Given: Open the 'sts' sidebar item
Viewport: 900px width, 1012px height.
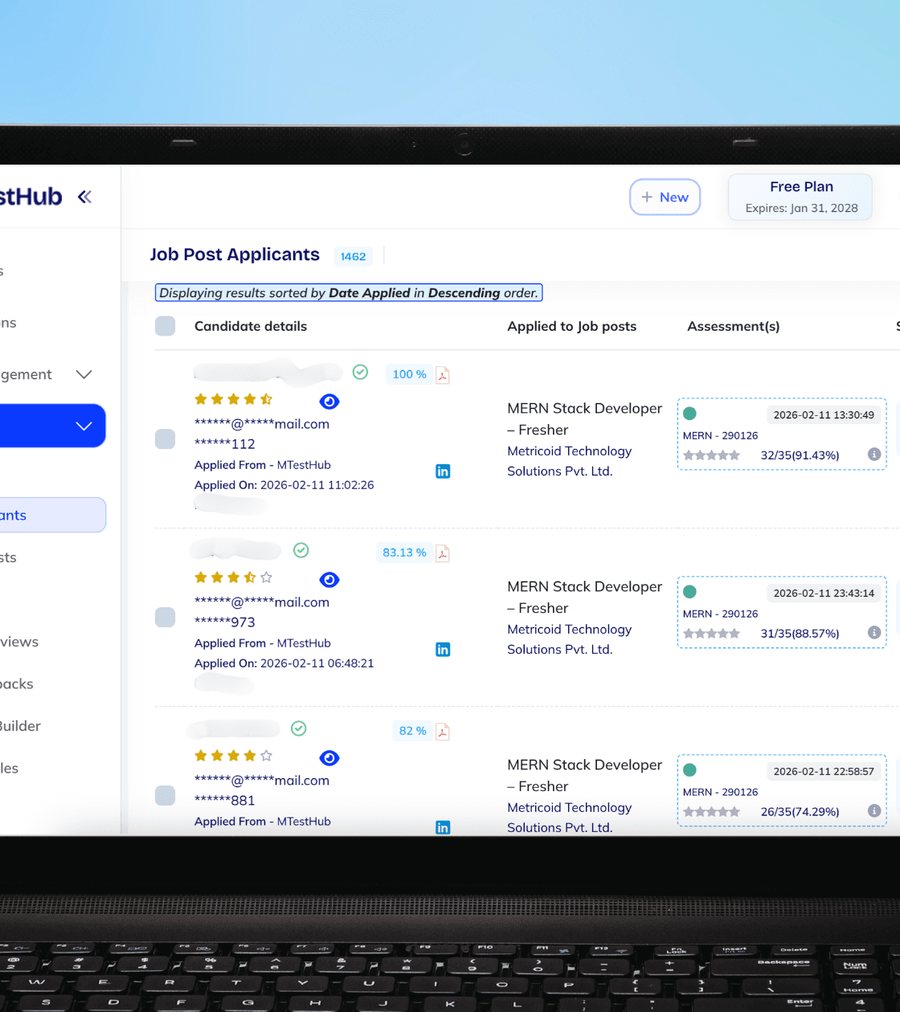Looking at the screenshot, I should 9,558.
